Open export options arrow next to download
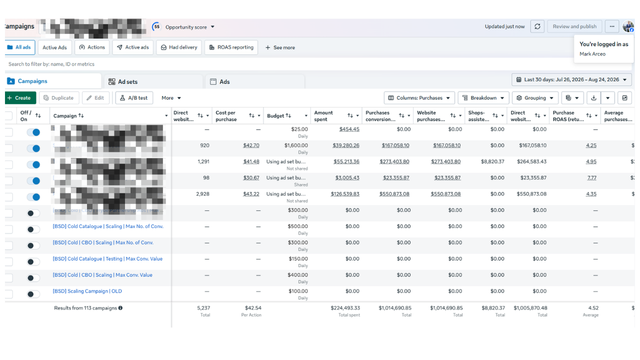The height and width of the screenshot is (360, 640). pos(608,98)
